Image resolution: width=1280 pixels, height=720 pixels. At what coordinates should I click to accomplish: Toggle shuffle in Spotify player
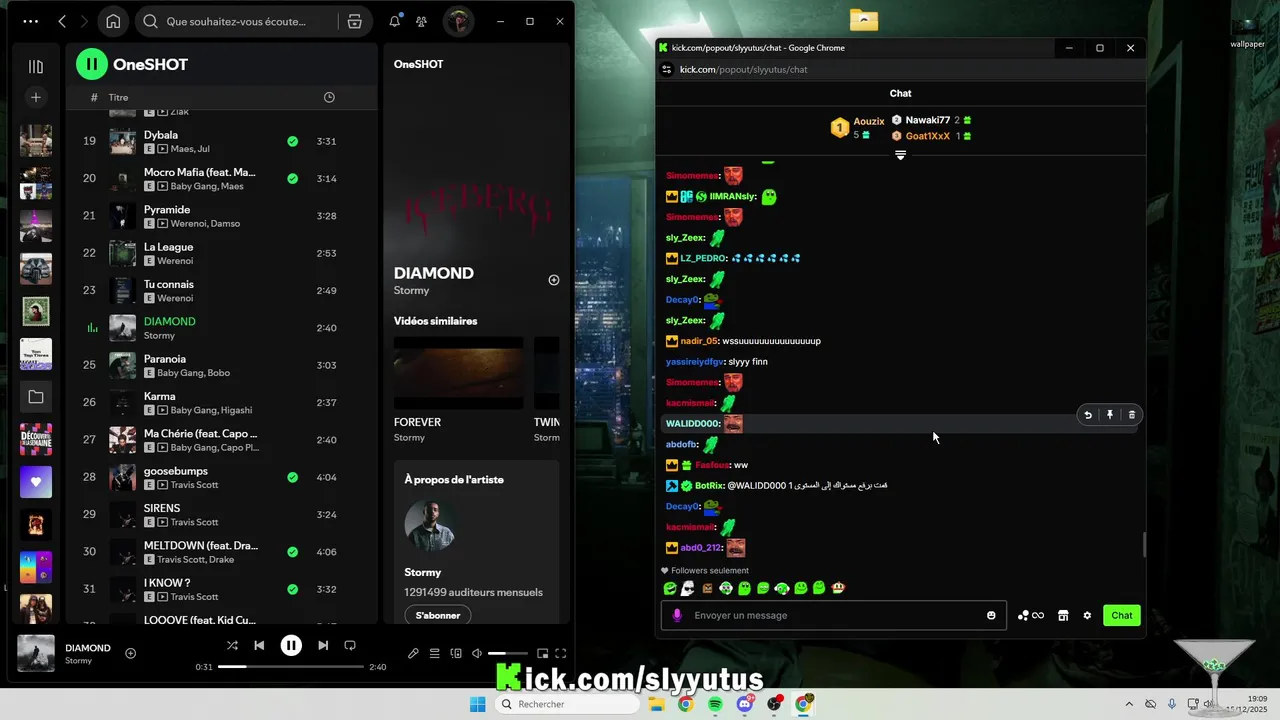point(232,645)
